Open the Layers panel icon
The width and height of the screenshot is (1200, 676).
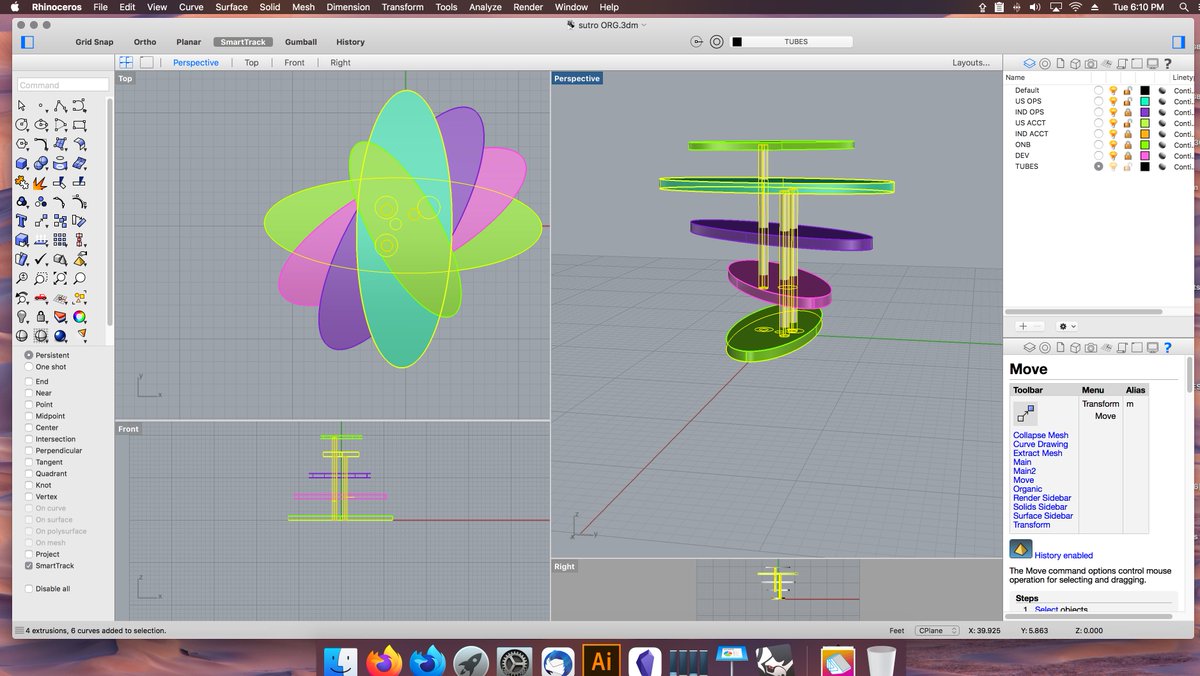[x=1029, y=63]
